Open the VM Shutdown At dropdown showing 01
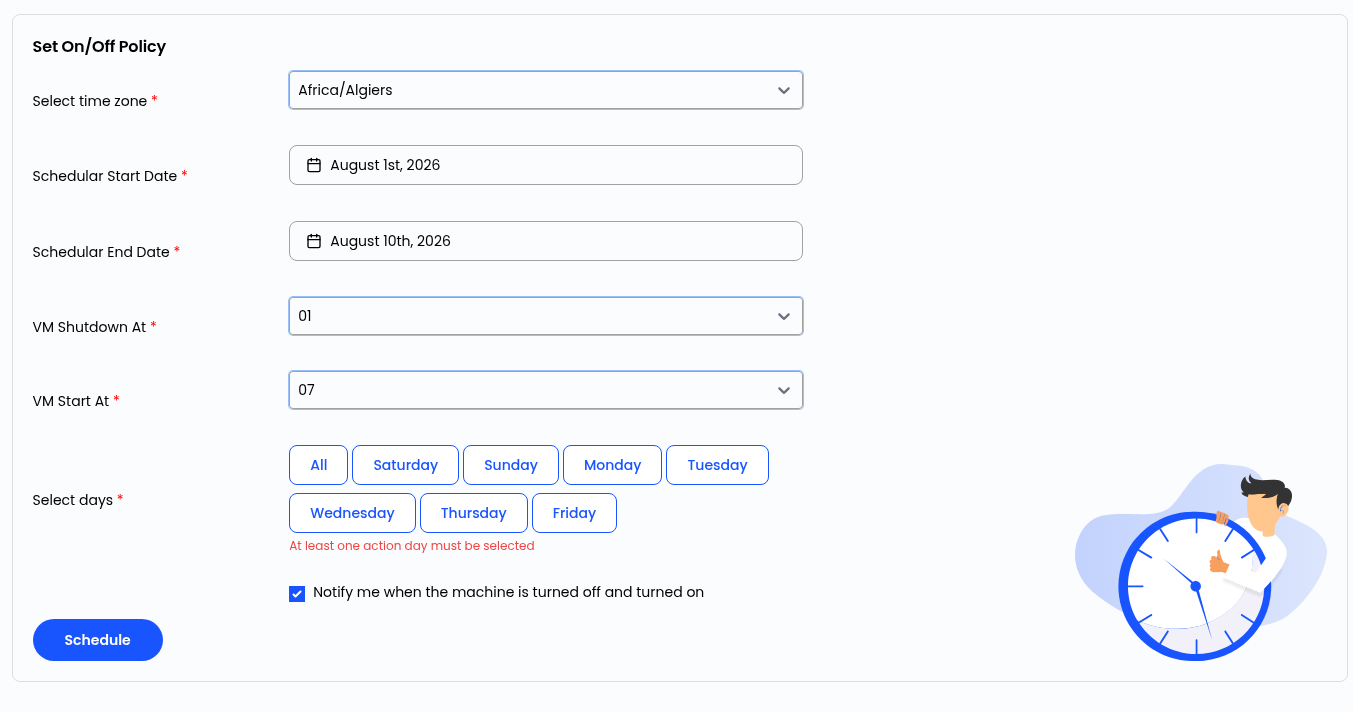 click(x=546, y=316)
